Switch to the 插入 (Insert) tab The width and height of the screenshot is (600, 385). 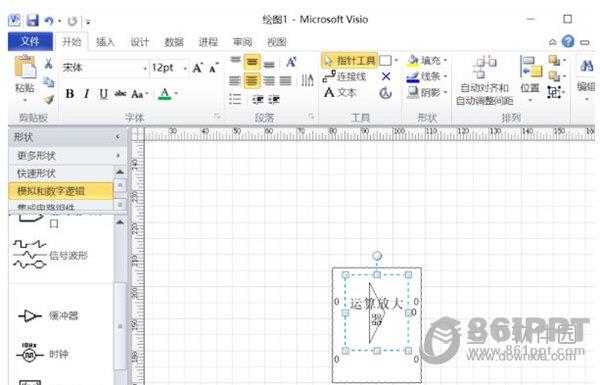pyautogui.click(x=105, y=42)
